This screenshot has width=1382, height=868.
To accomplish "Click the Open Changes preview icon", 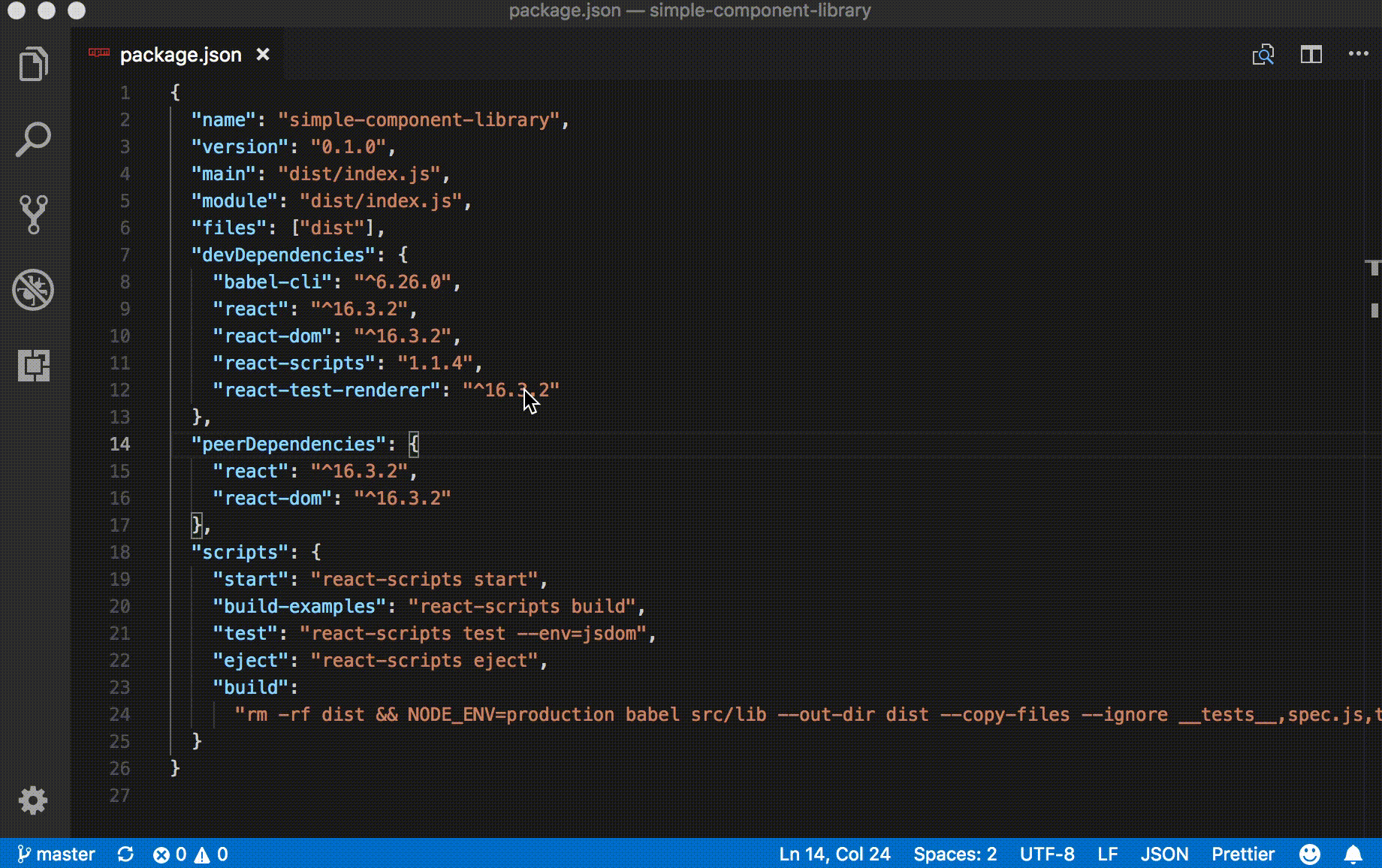I will [x=1264, y=54].
